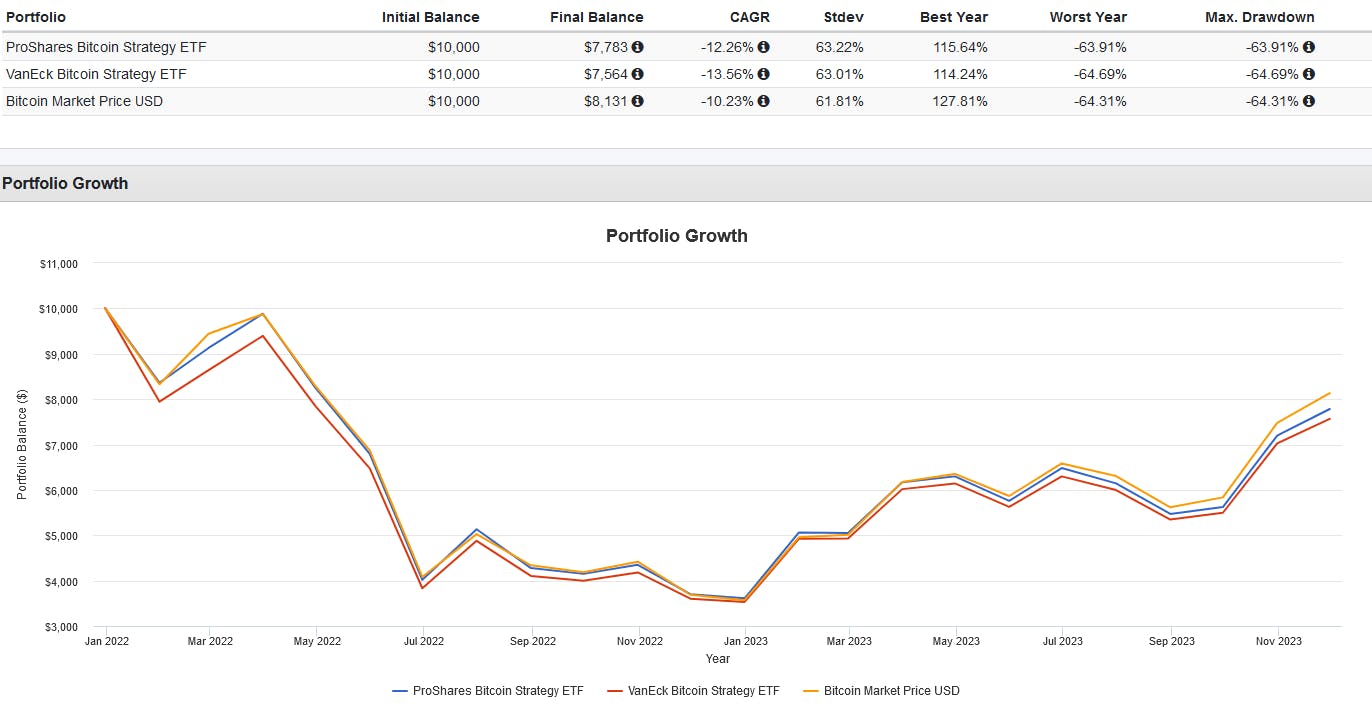Click info icon beside Bitcoin final balance $8,131

tap(638, 101)
